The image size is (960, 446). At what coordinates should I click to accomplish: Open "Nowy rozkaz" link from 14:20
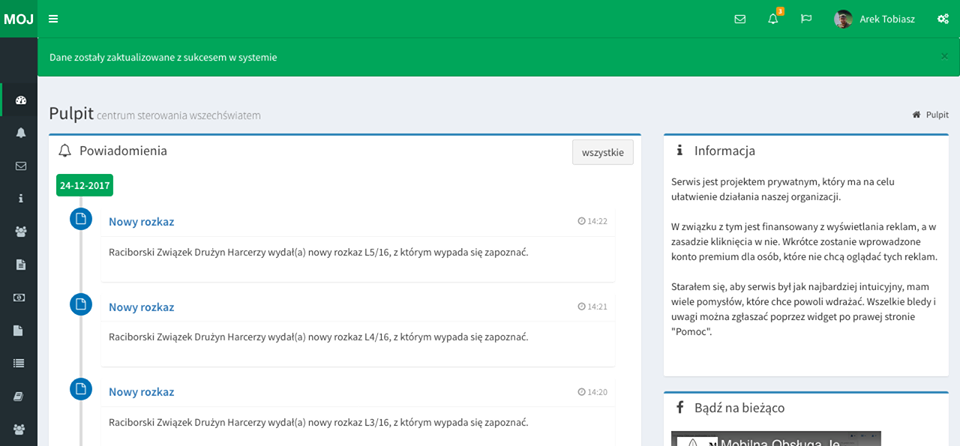pos(141,392)
